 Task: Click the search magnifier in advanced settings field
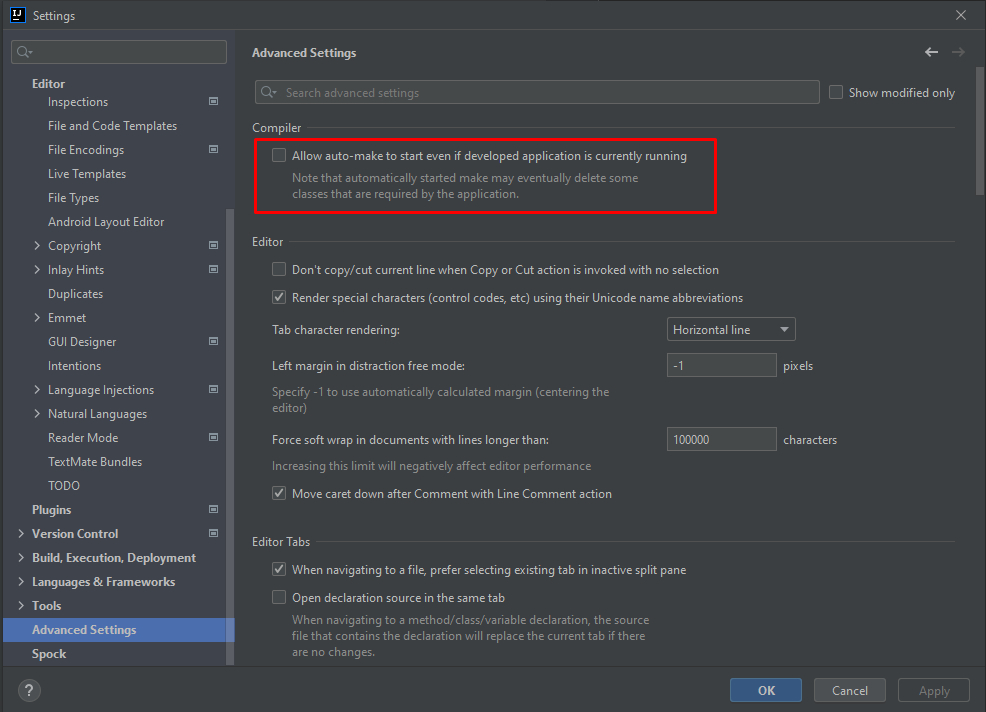click(268, 93)
